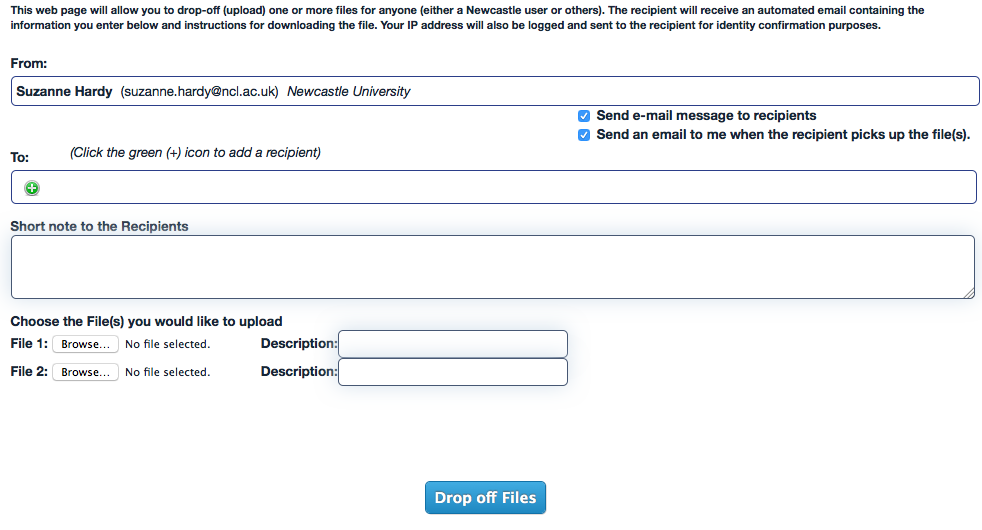This screenshot has width=982, height=530.
Task: Click the Browse button for File 1
Action: (x=85, y=344)
